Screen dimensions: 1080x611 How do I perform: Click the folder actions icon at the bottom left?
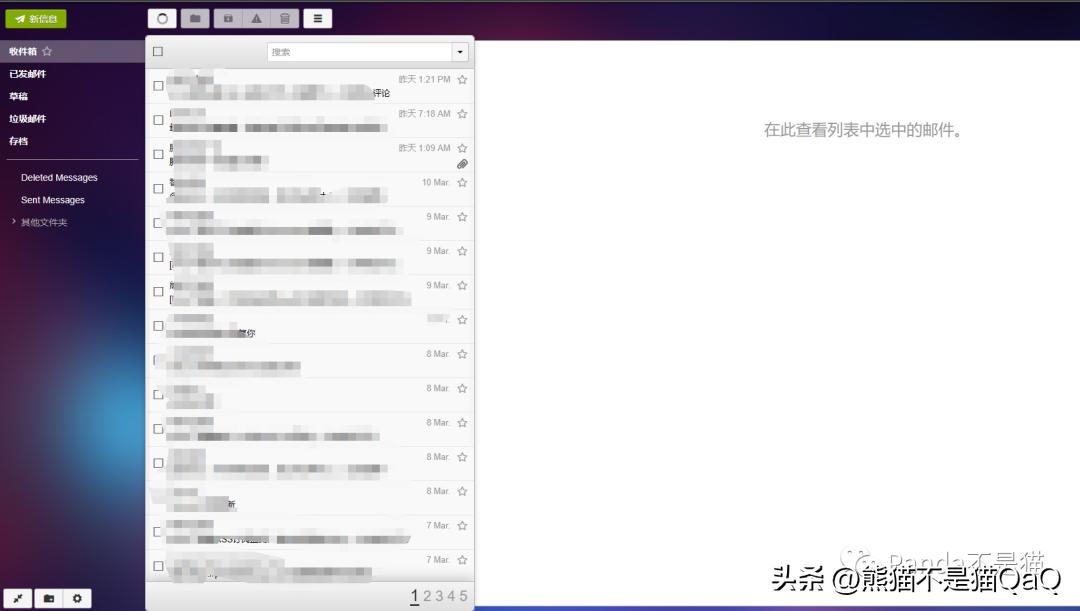click(48, 598)
